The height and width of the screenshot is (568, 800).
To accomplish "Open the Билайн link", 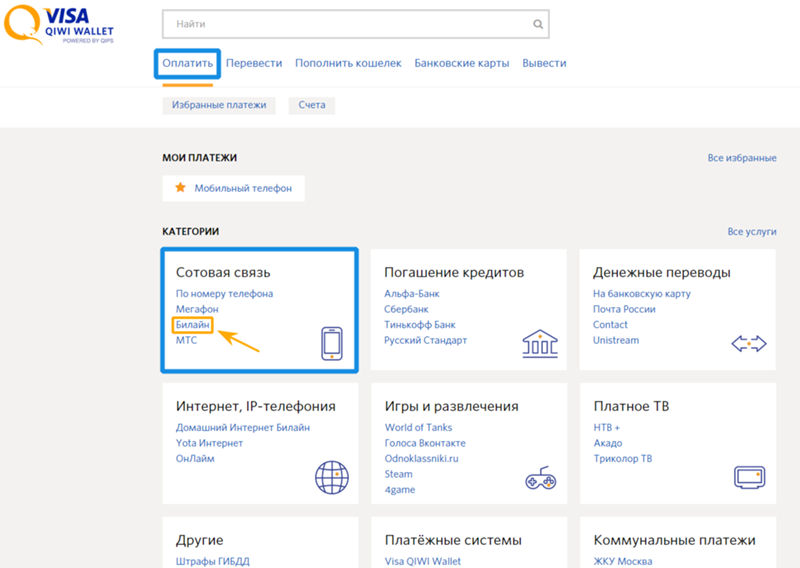I will point(192,325).
